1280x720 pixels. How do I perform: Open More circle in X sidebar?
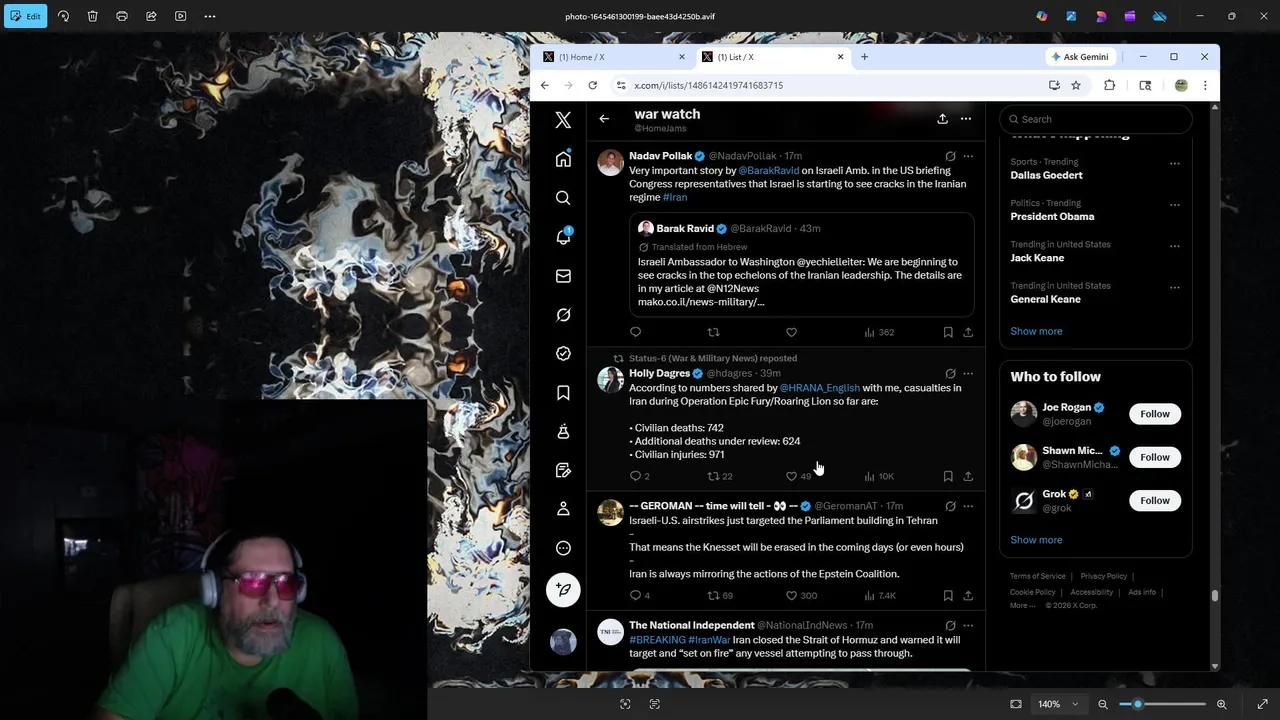tap(563, 548)
